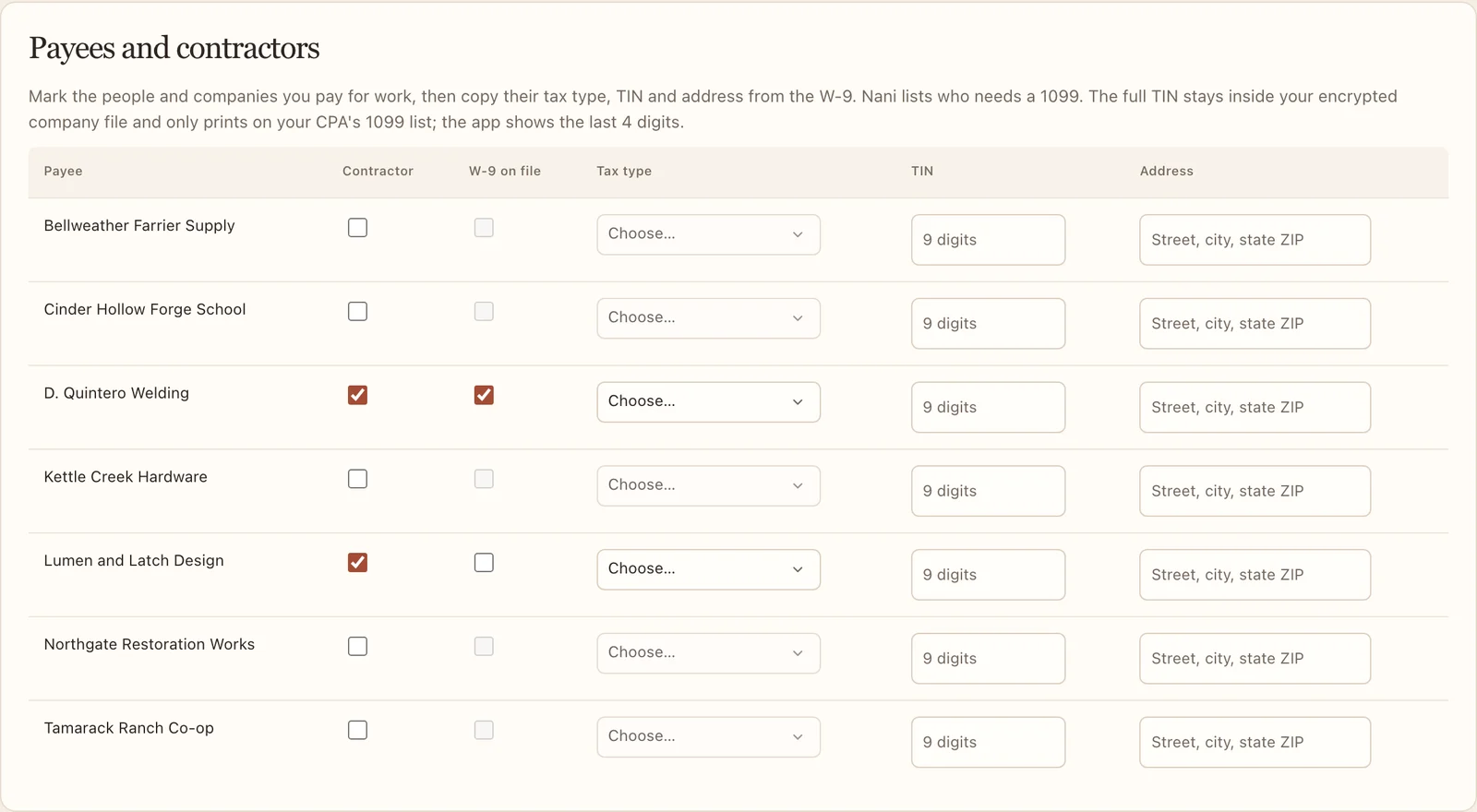Click Address field for Northgate Restoration Works
Image resolution: width=1477 pixels, height=812 pixels.
pos(1255,659)
